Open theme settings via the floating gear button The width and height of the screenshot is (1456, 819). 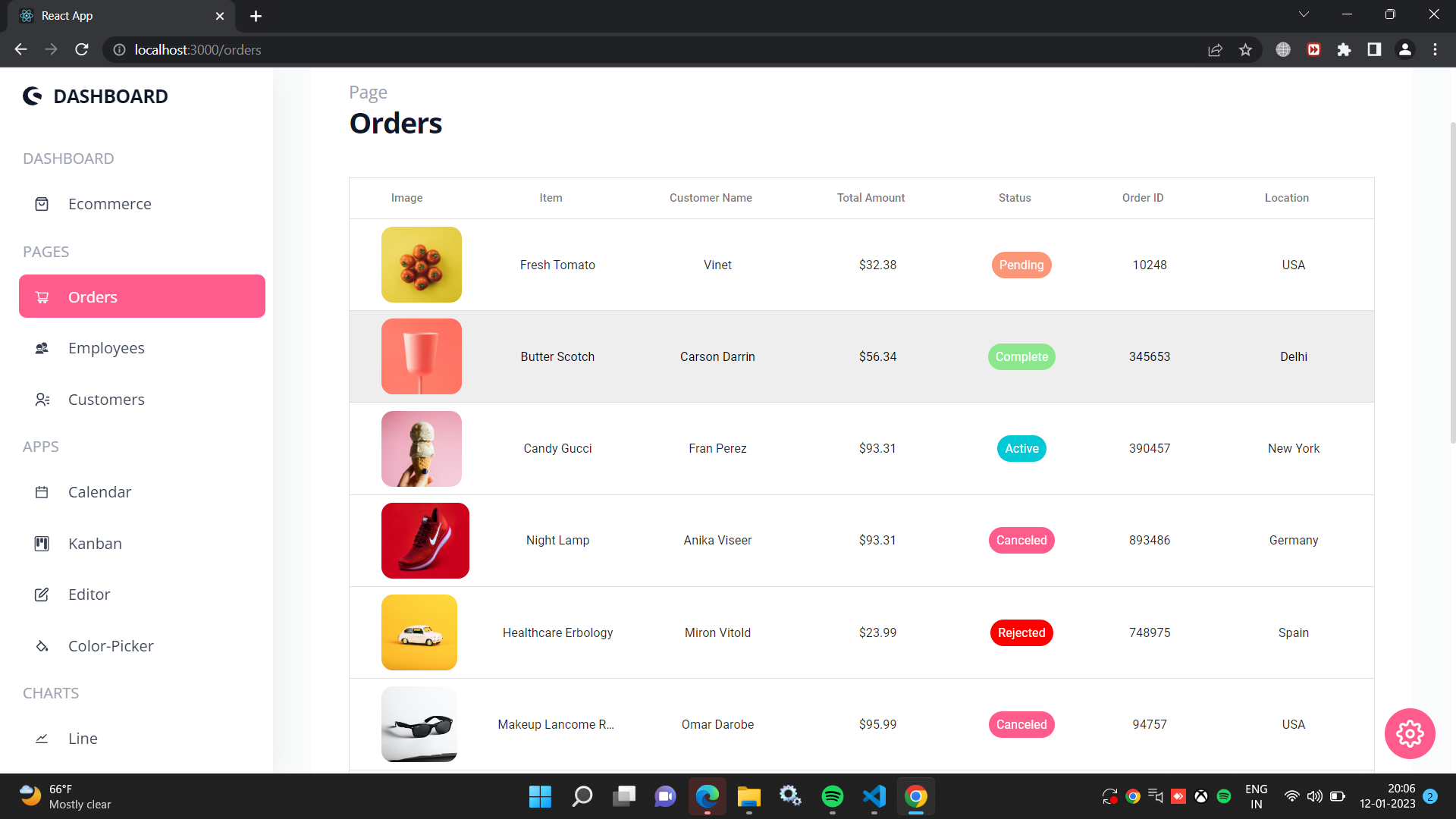click(x=1410, y=733)
